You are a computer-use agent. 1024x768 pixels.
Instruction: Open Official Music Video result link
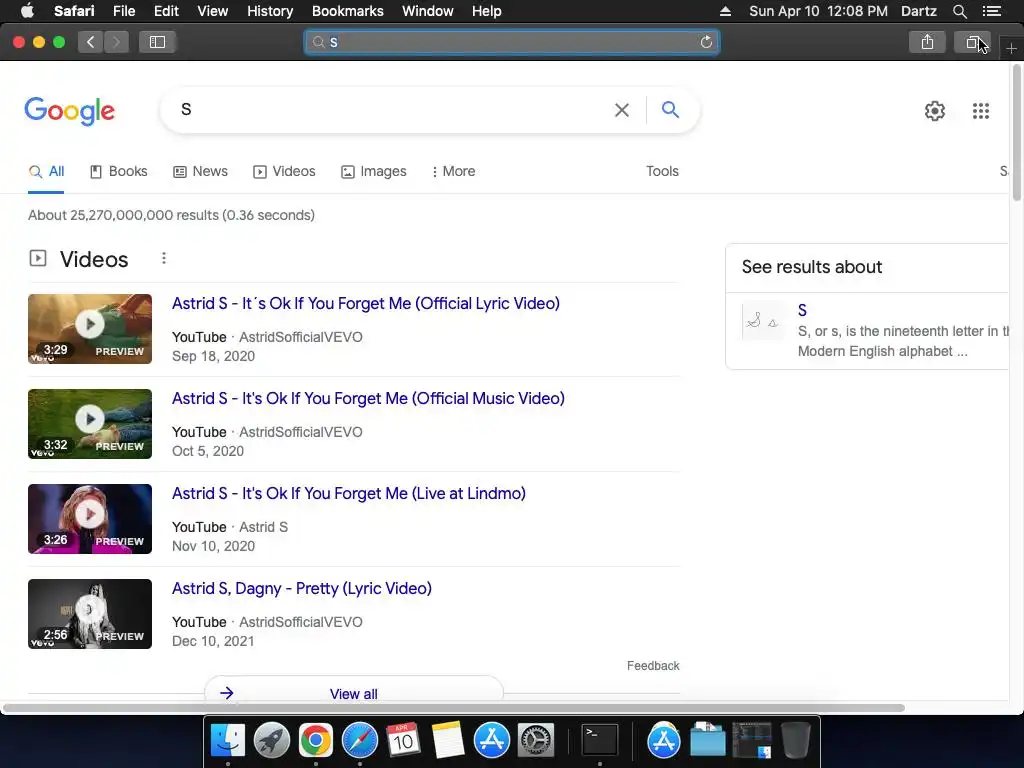(x=368, y=398)
